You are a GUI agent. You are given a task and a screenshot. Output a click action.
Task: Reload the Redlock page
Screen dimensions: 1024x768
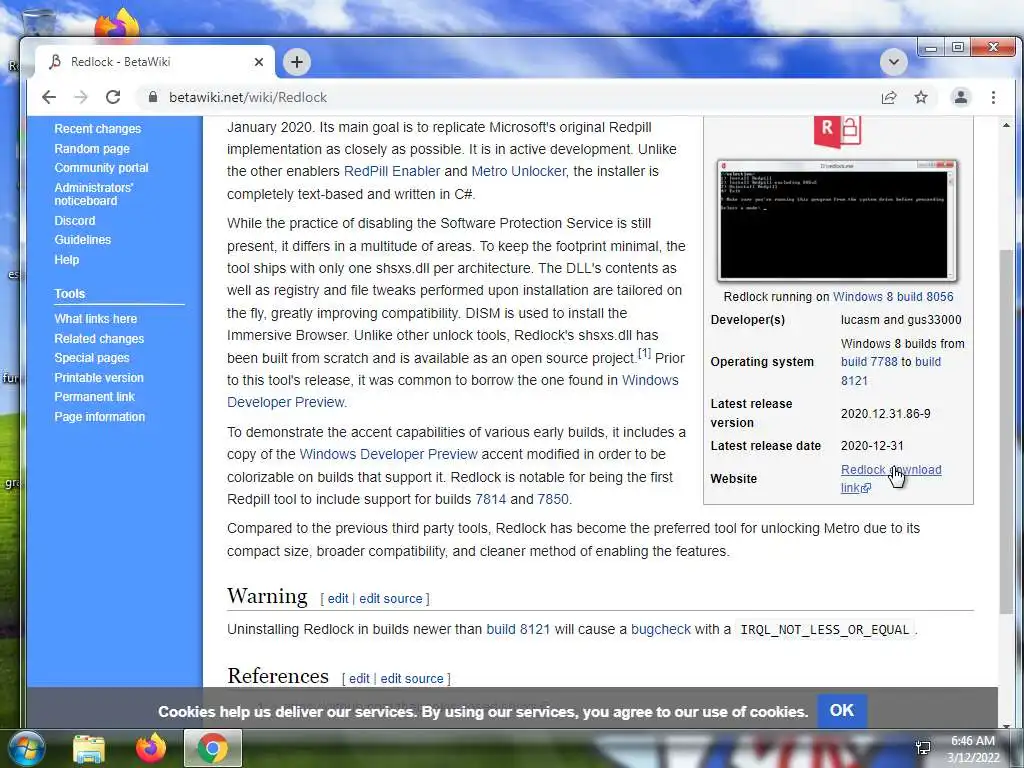113,97
